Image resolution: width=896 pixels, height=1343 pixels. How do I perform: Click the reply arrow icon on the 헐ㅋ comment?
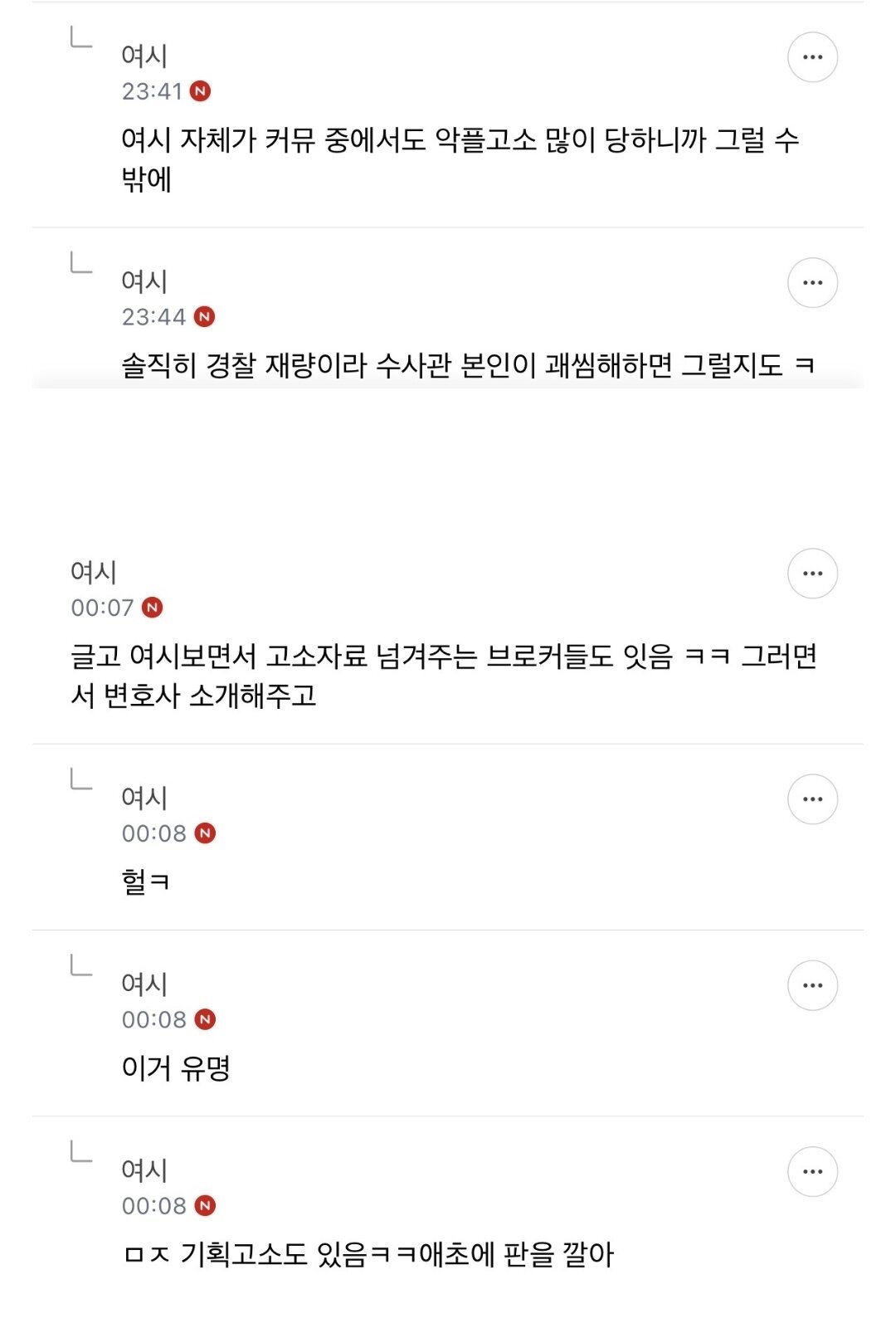(x=81, y=779)
